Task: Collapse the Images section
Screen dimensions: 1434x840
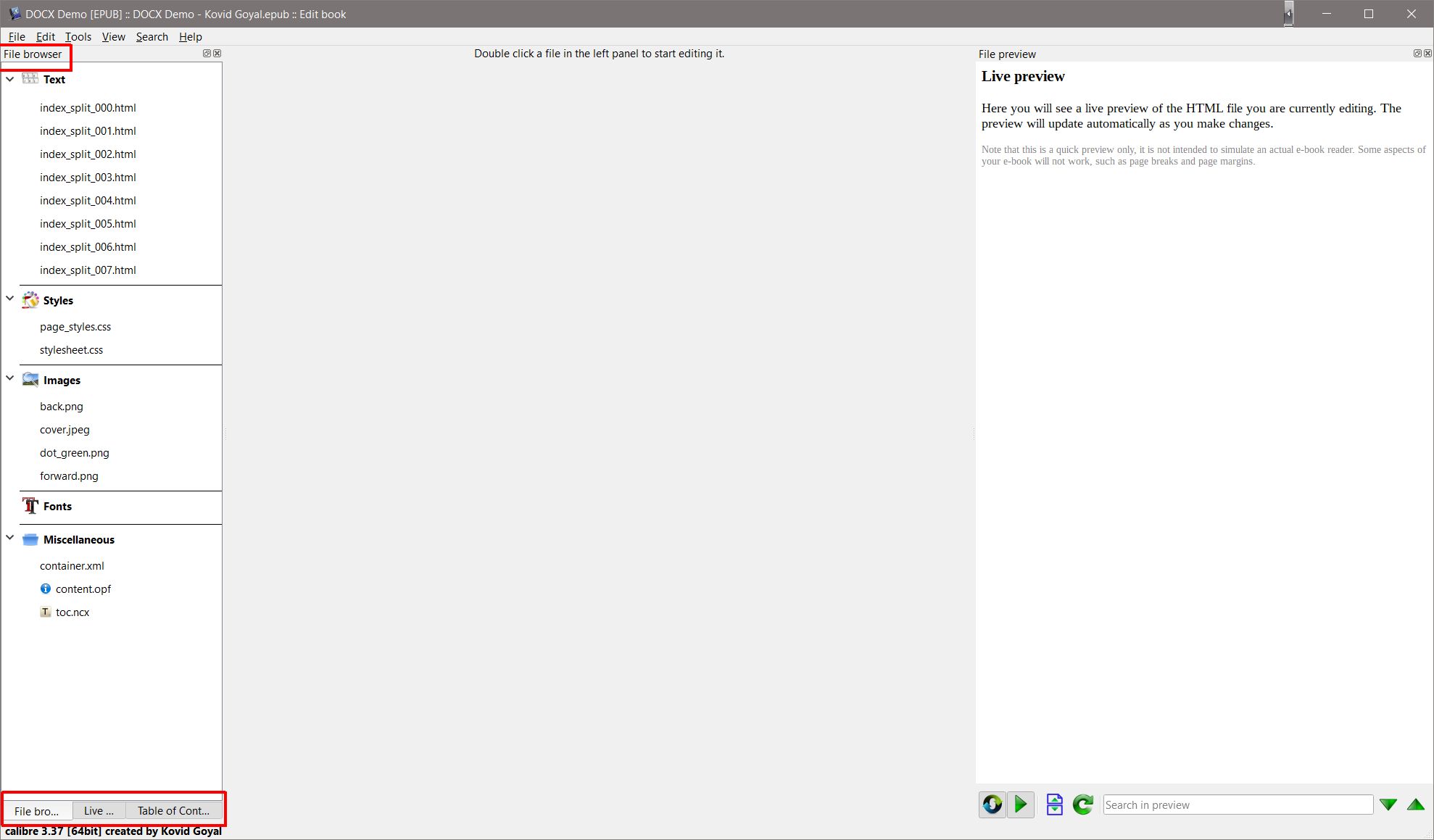Action: tap(10, 378)
